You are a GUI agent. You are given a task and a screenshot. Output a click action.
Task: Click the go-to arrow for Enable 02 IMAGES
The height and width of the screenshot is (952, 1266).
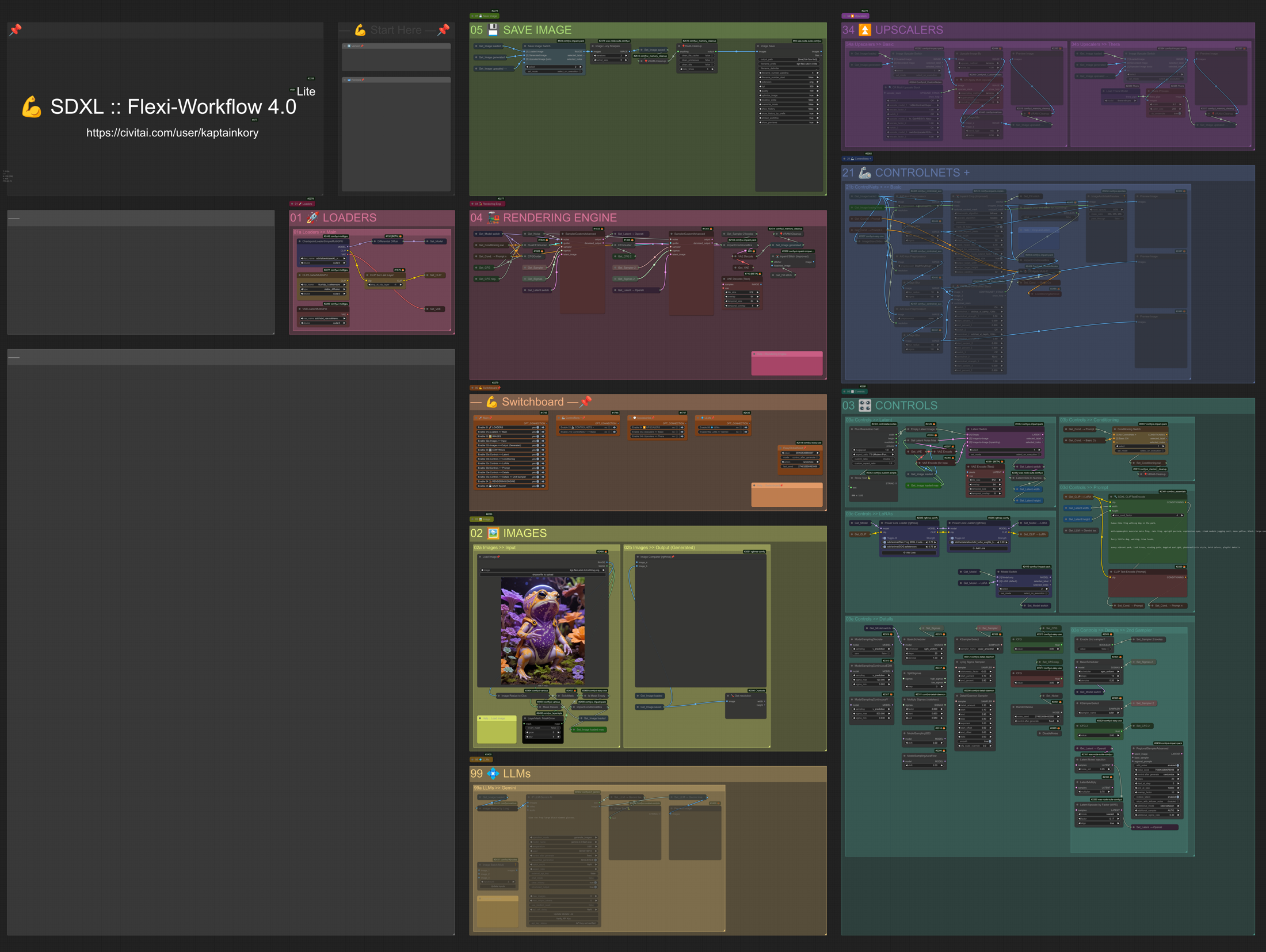[543, 437]
